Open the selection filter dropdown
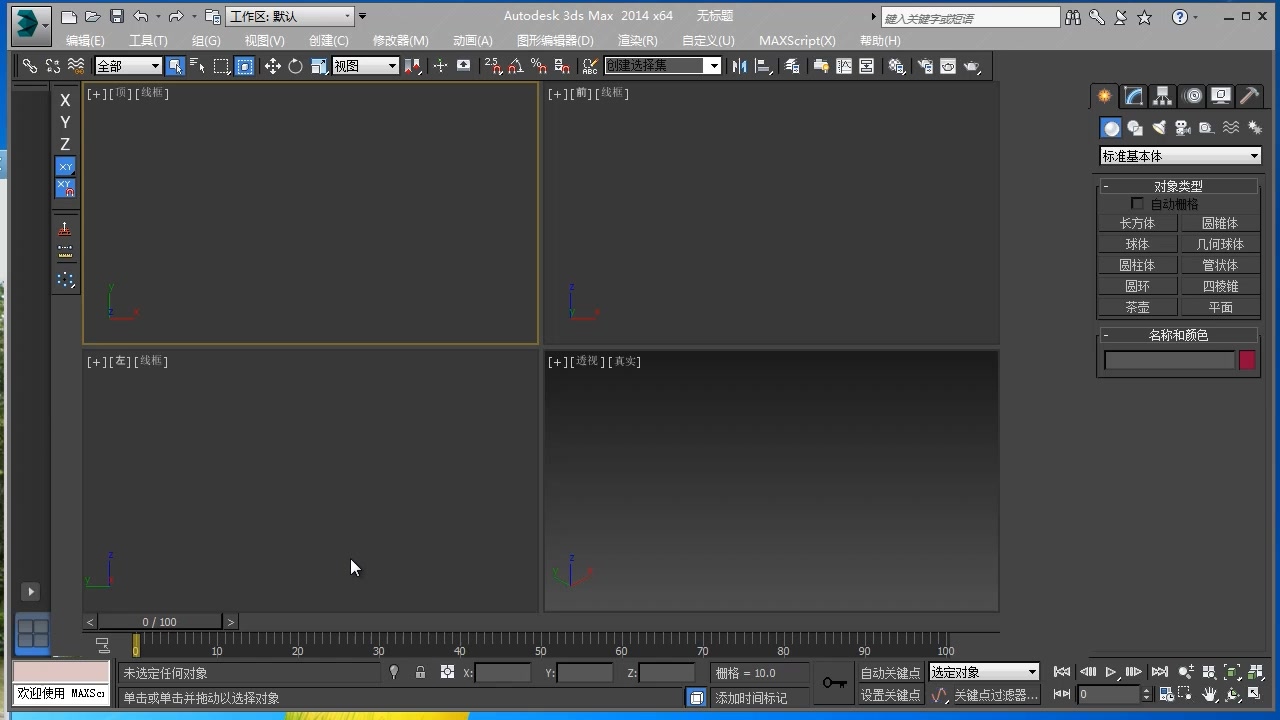The height and width of the screenshot is (720, 1280). pos(128,66)
